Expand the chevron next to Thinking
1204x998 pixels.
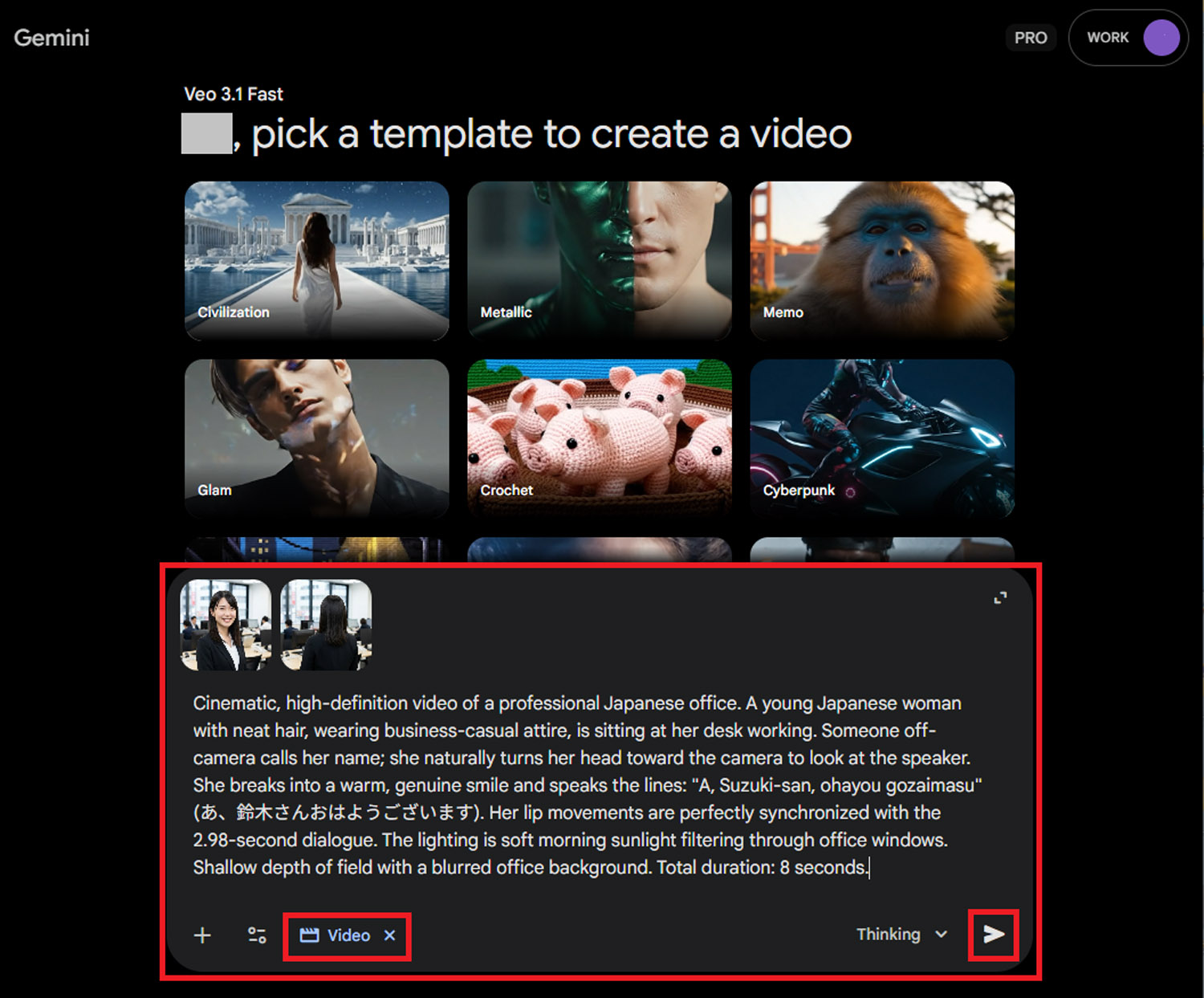(941, 934)
